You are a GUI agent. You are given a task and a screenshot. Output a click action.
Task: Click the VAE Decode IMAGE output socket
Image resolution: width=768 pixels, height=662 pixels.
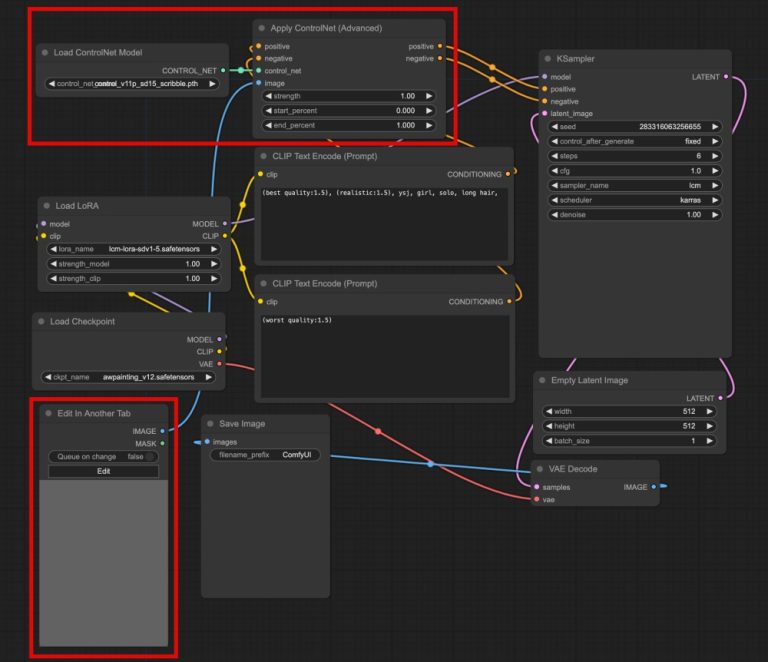coord(654,487)
